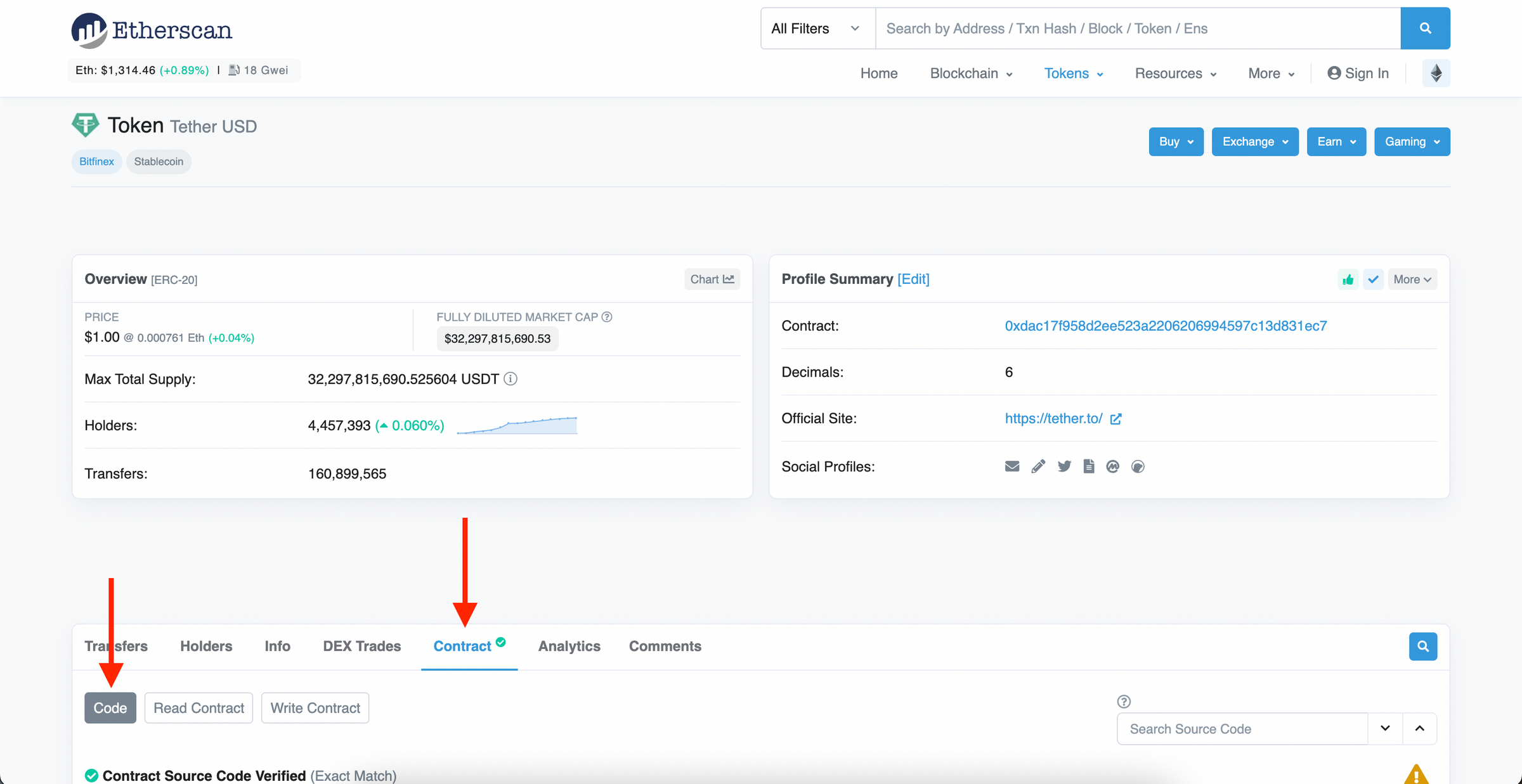Open the official Tether site link
The width and height of the screenshot is (1522, 784).
tap(1053, 418)
